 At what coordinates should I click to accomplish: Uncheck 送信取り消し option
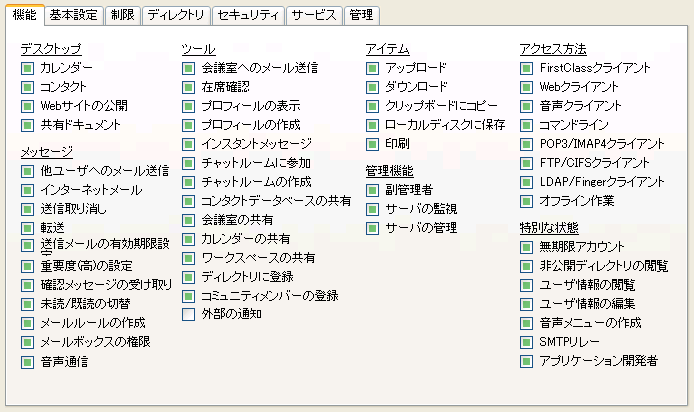pos(27,209)
